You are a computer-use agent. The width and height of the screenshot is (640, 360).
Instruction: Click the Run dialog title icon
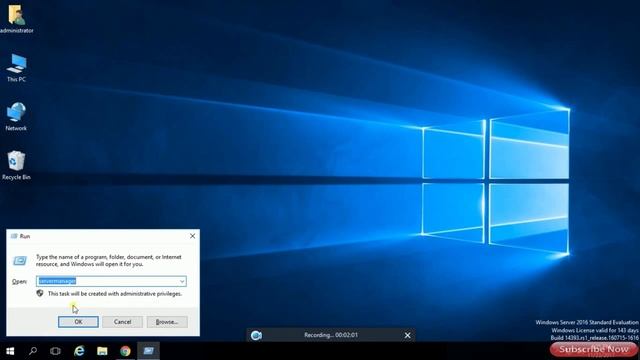point(14,236)
